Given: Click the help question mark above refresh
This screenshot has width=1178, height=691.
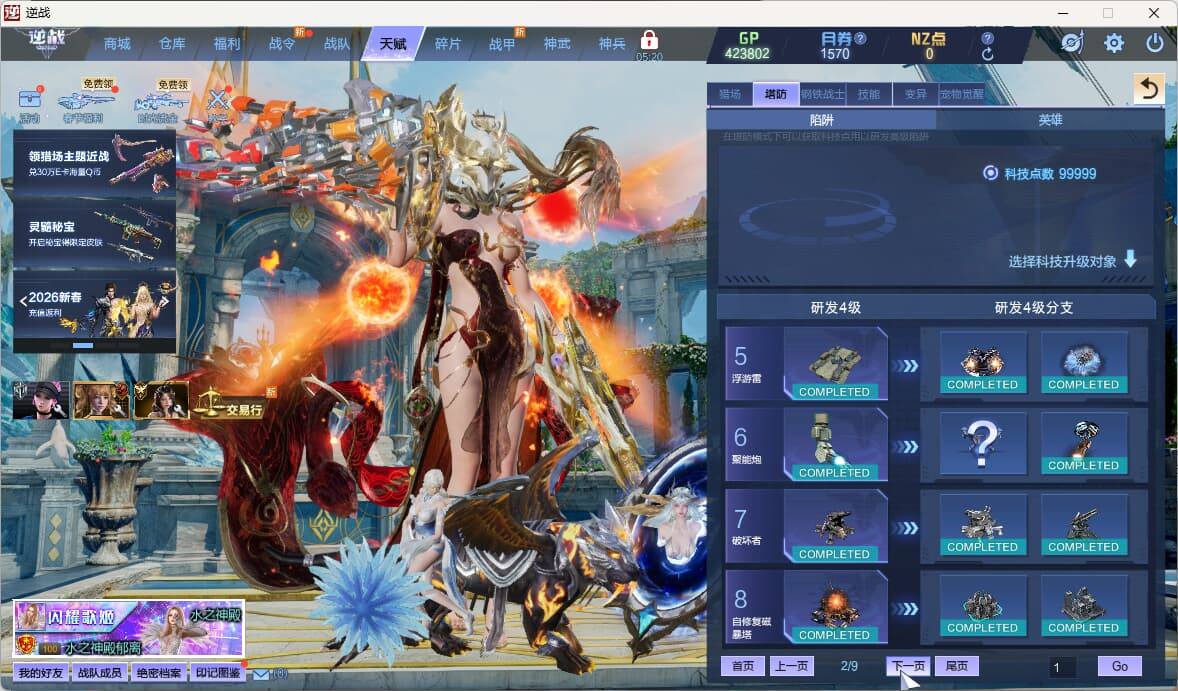Looking at the screenshot, I should pyautogui.click(x=988, y=38).
